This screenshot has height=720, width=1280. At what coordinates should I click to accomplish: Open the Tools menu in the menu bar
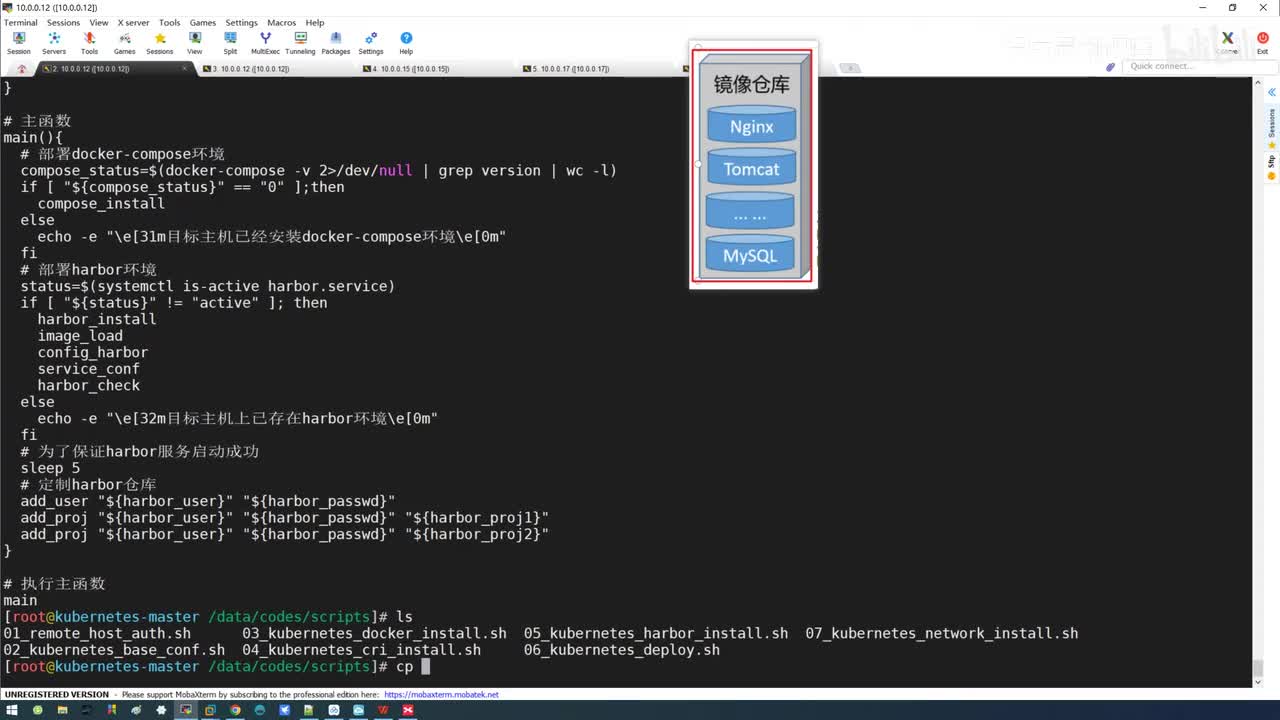(170, 22)
